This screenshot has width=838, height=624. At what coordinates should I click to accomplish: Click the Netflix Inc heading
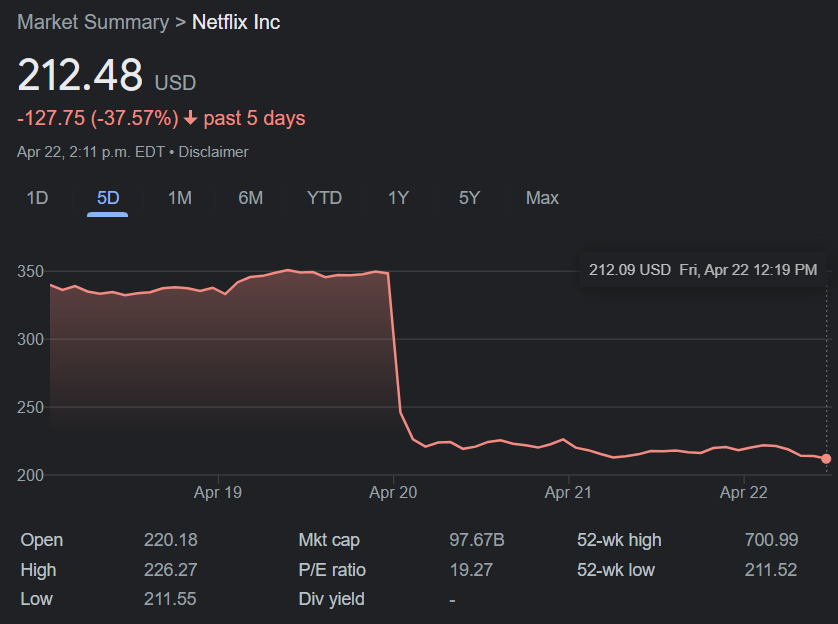[x=236, y=22]
